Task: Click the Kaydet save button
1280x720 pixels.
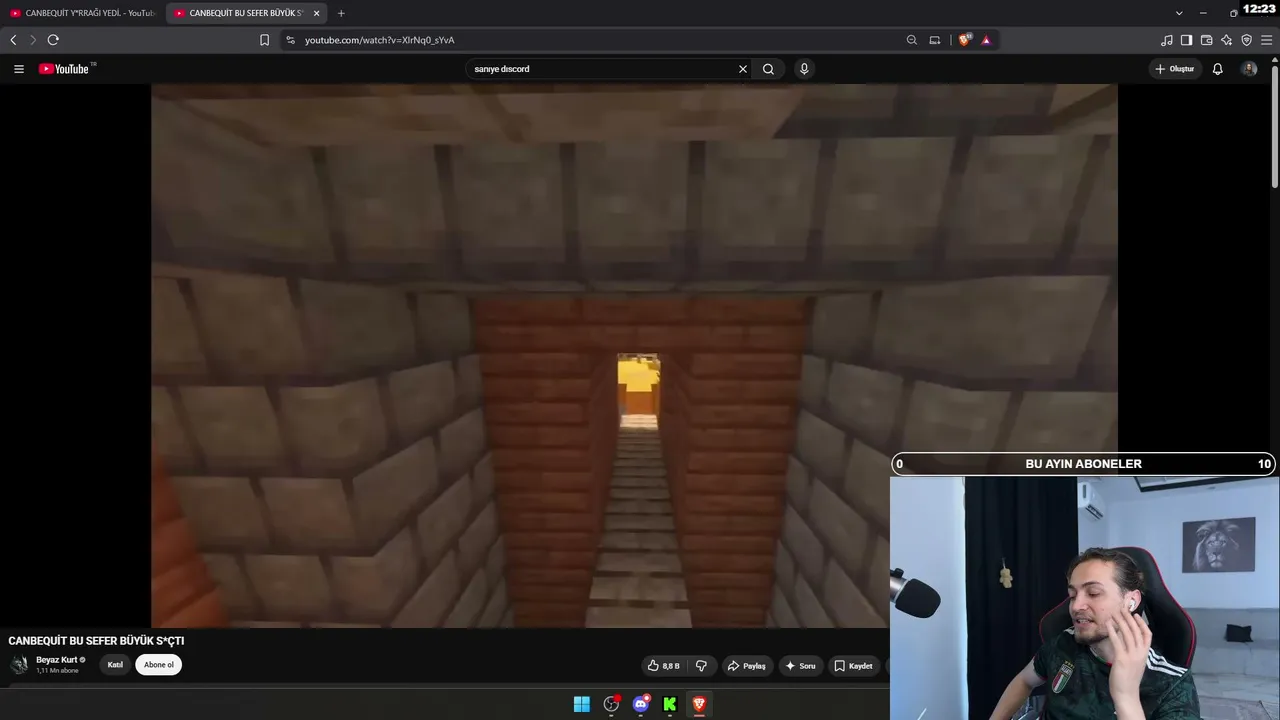Action: 853,666
